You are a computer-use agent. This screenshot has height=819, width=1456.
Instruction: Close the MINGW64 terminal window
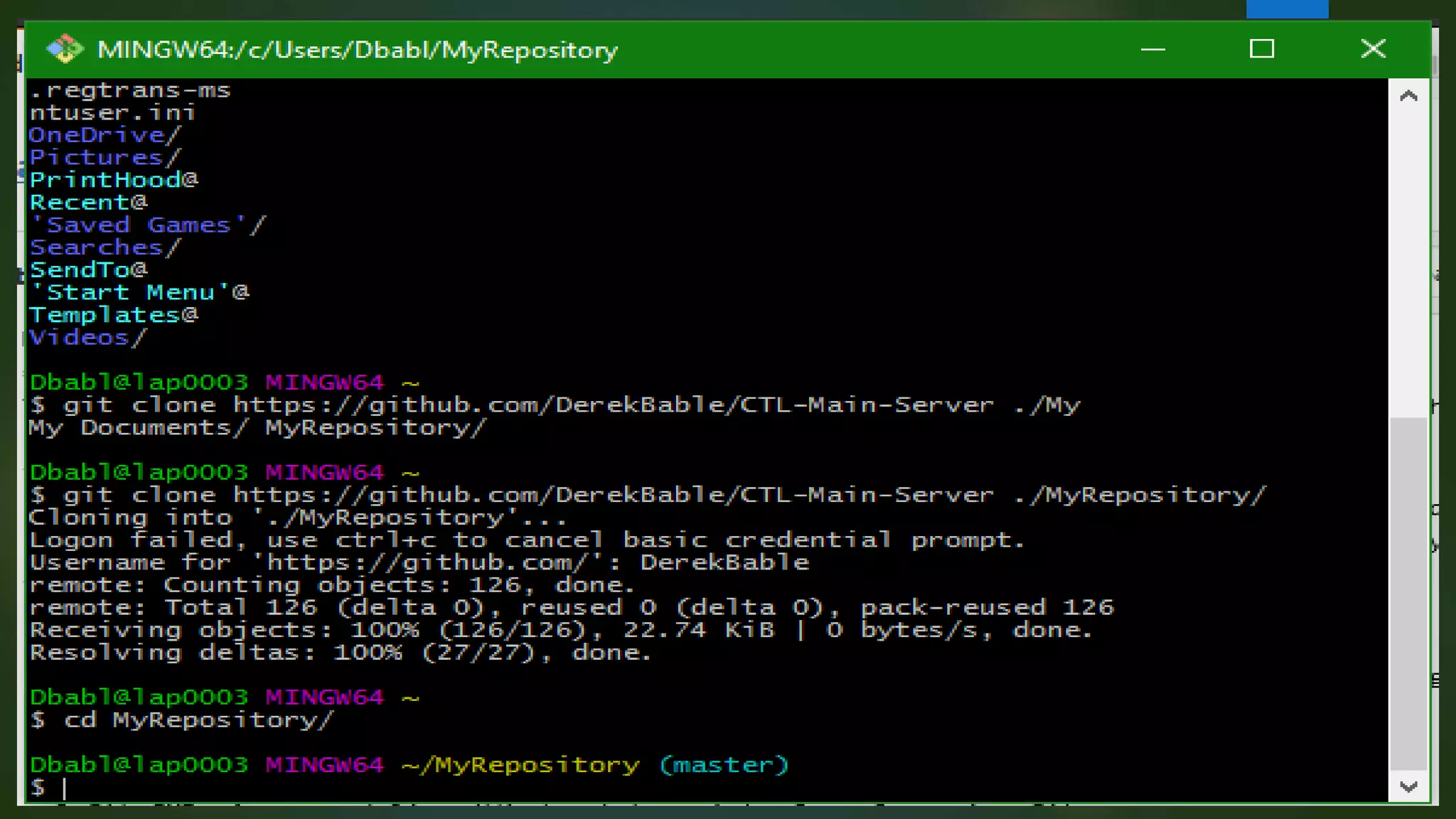(x=1373, y=49)
